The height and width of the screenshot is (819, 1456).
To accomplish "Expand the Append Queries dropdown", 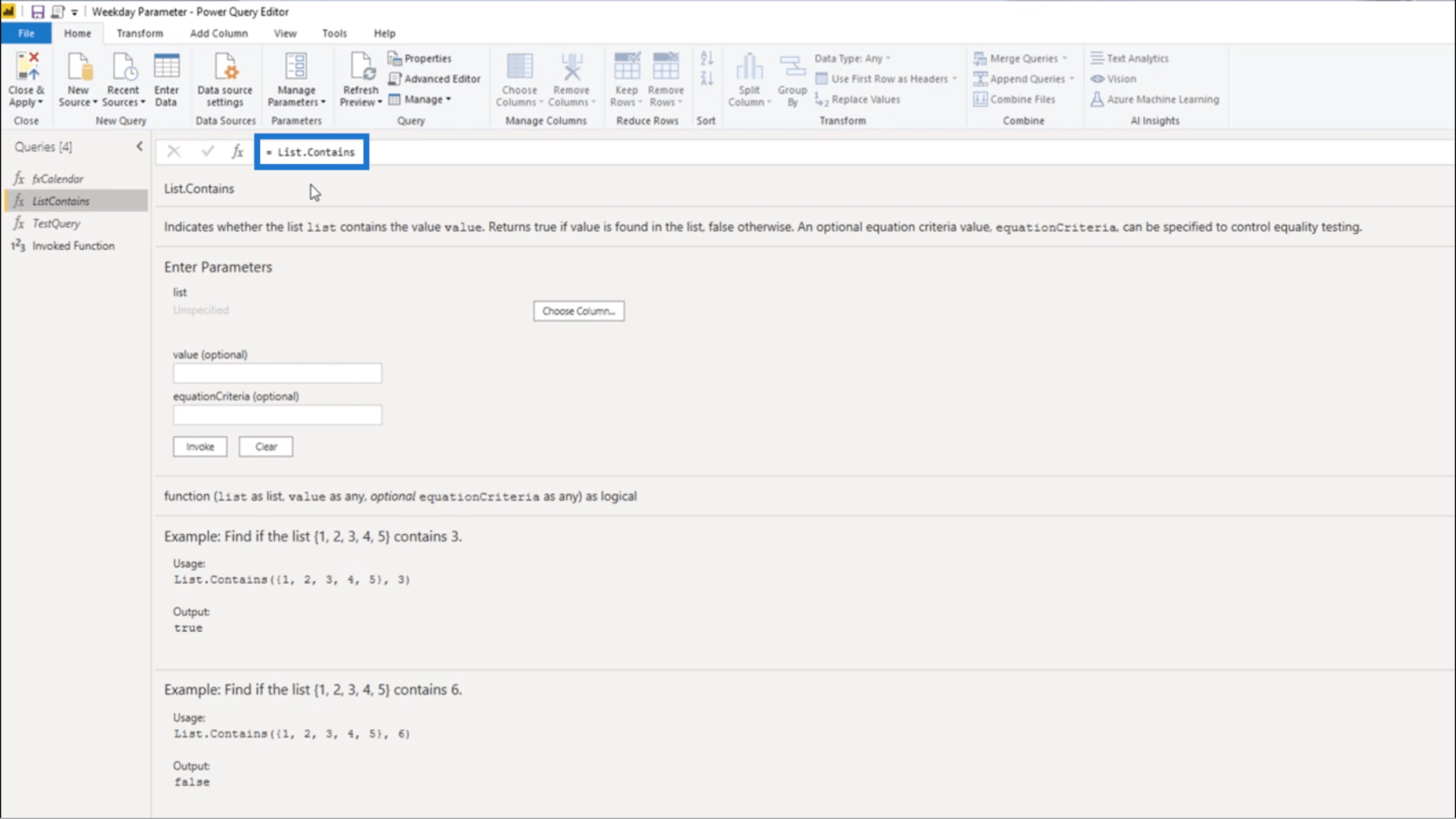I will pyautogui.click(x=1072, y=79).
